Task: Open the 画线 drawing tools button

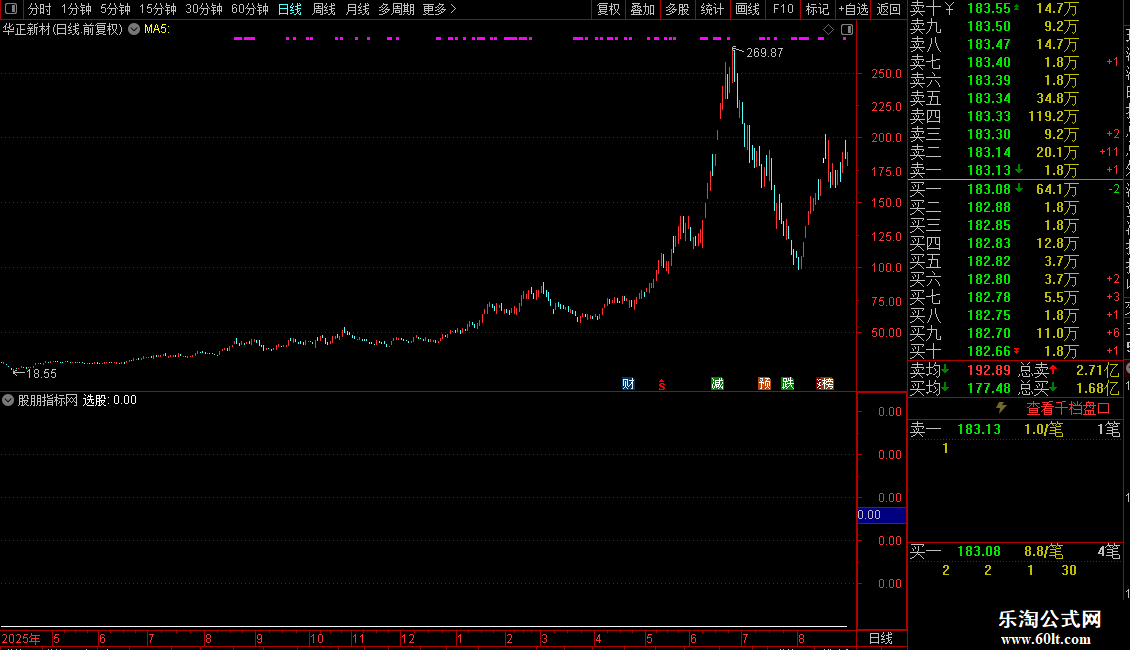Action: (747, 9)
